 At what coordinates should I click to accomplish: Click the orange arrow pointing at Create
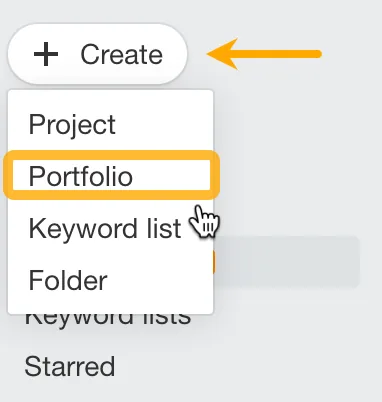tap(264, 54)
